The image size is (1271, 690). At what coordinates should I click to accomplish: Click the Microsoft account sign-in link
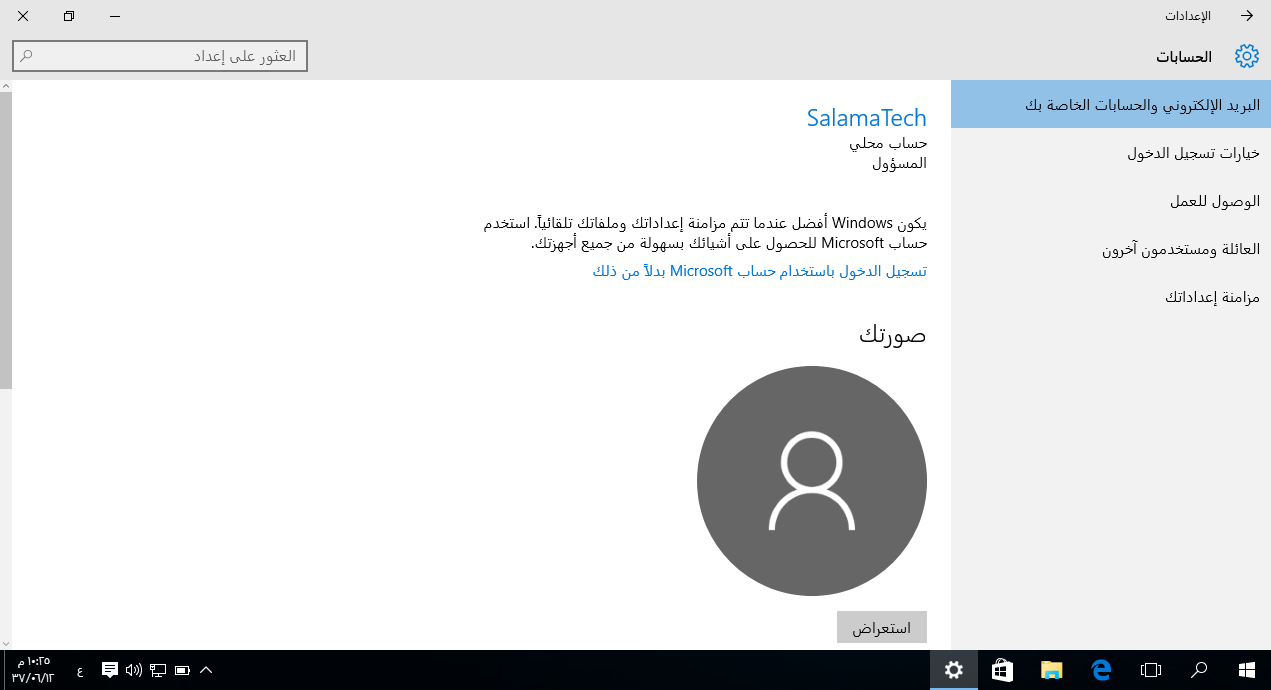(x=759, y=271)
